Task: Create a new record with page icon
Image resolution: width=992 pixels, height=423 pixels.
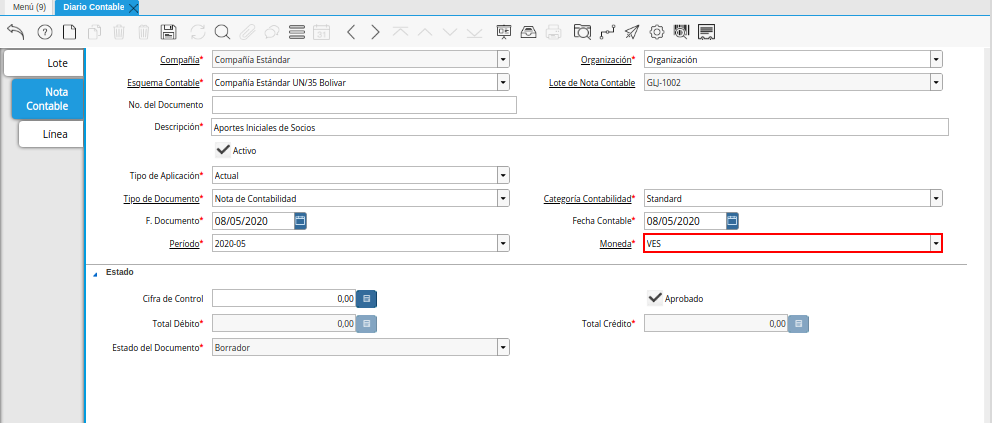Action: coord(68,32)
